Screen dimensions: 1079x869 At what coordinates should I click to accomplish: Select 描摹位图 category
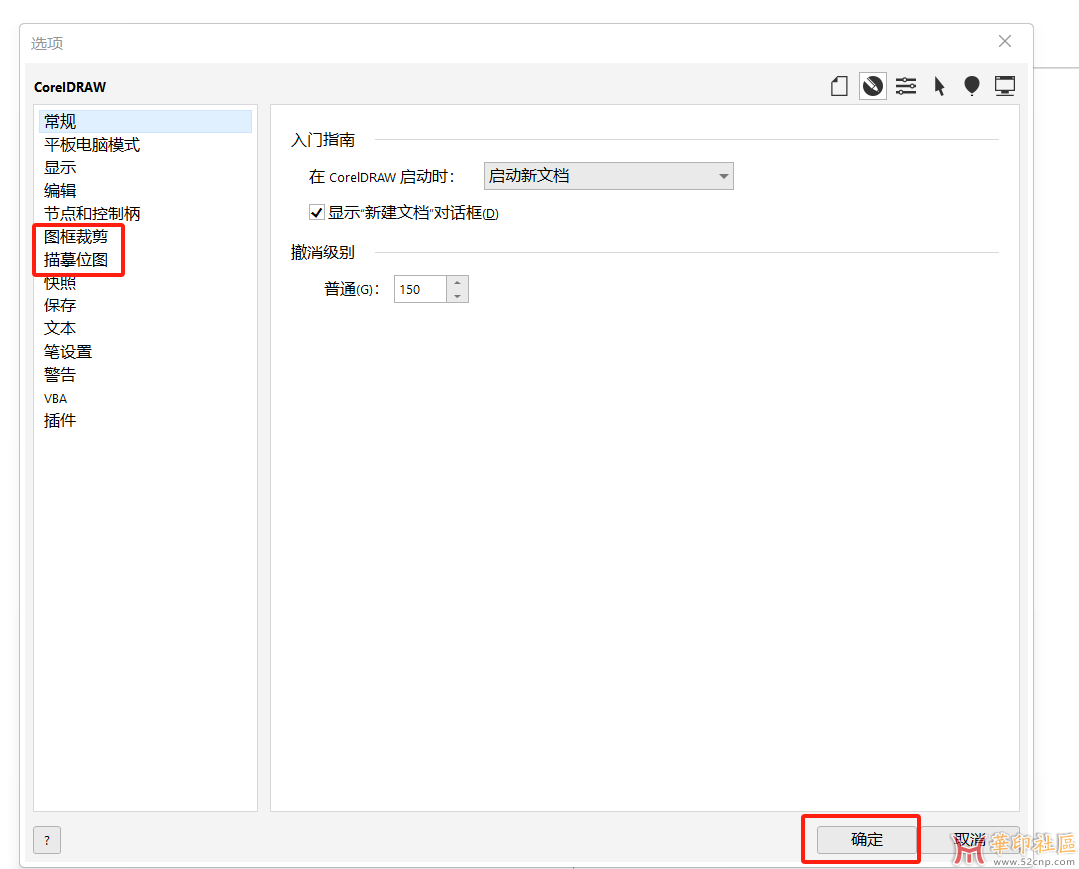[76, 260]
